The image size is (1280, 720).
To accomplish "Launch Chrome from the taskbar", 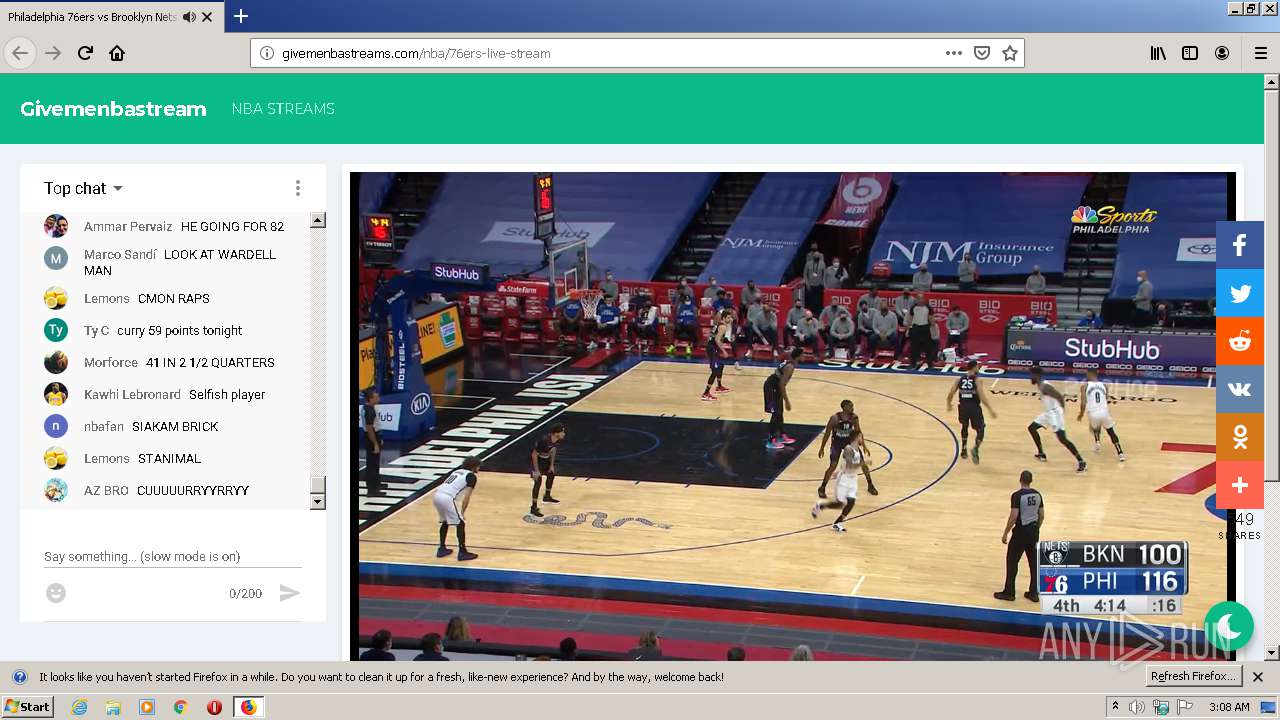I will [x=181, y=707].
